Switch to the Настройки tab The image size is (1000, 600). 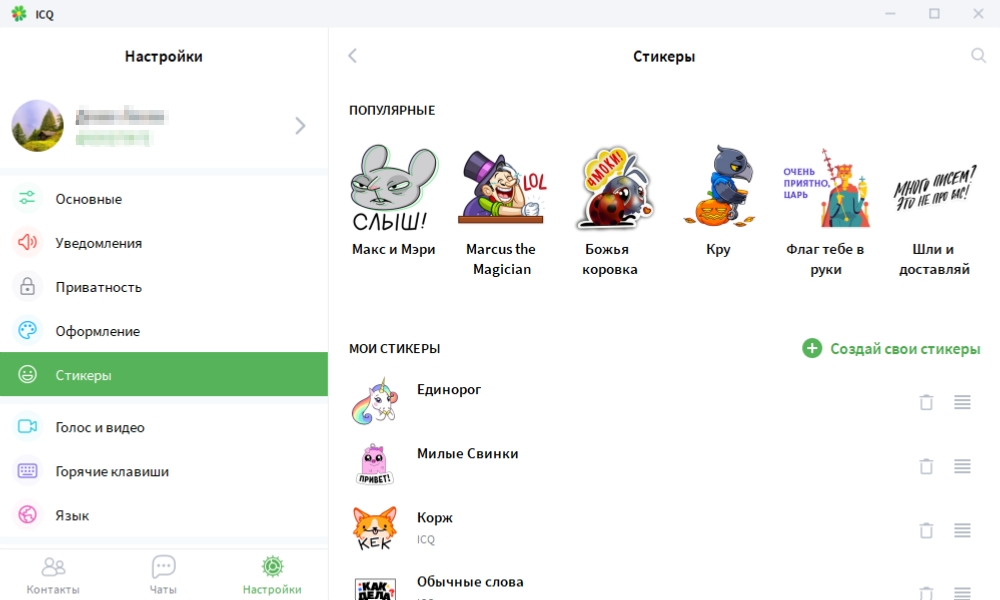tap(272, 575)
